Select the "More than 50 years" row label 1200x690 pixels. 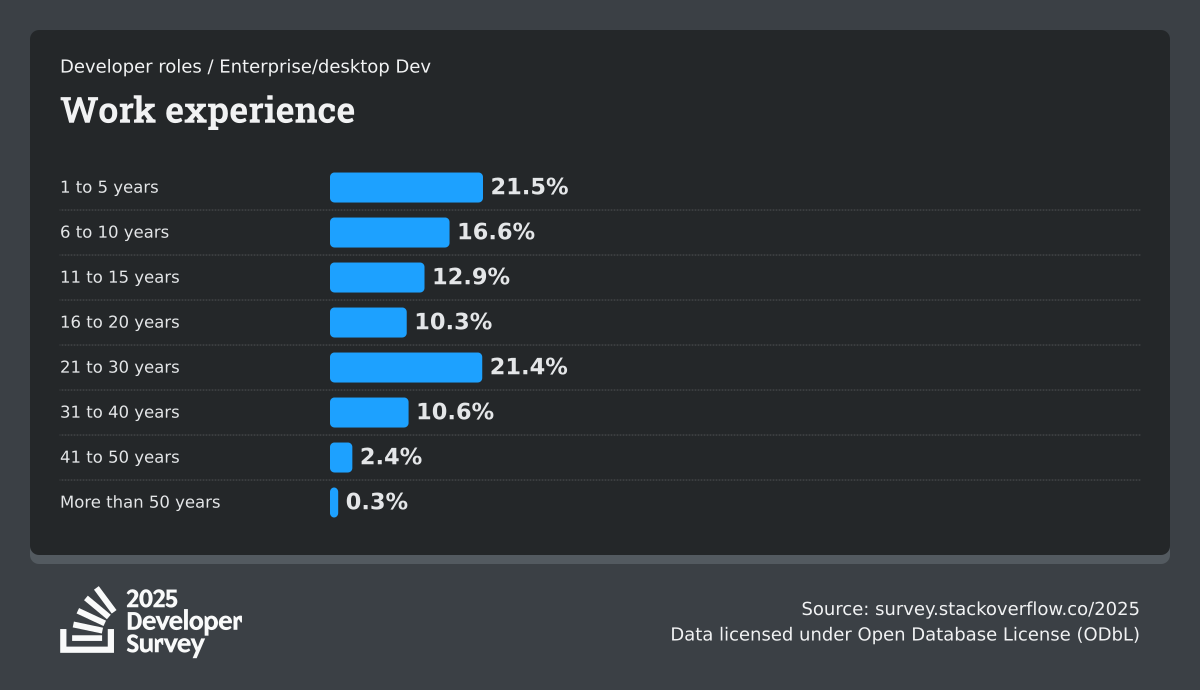tap(140, 502)
